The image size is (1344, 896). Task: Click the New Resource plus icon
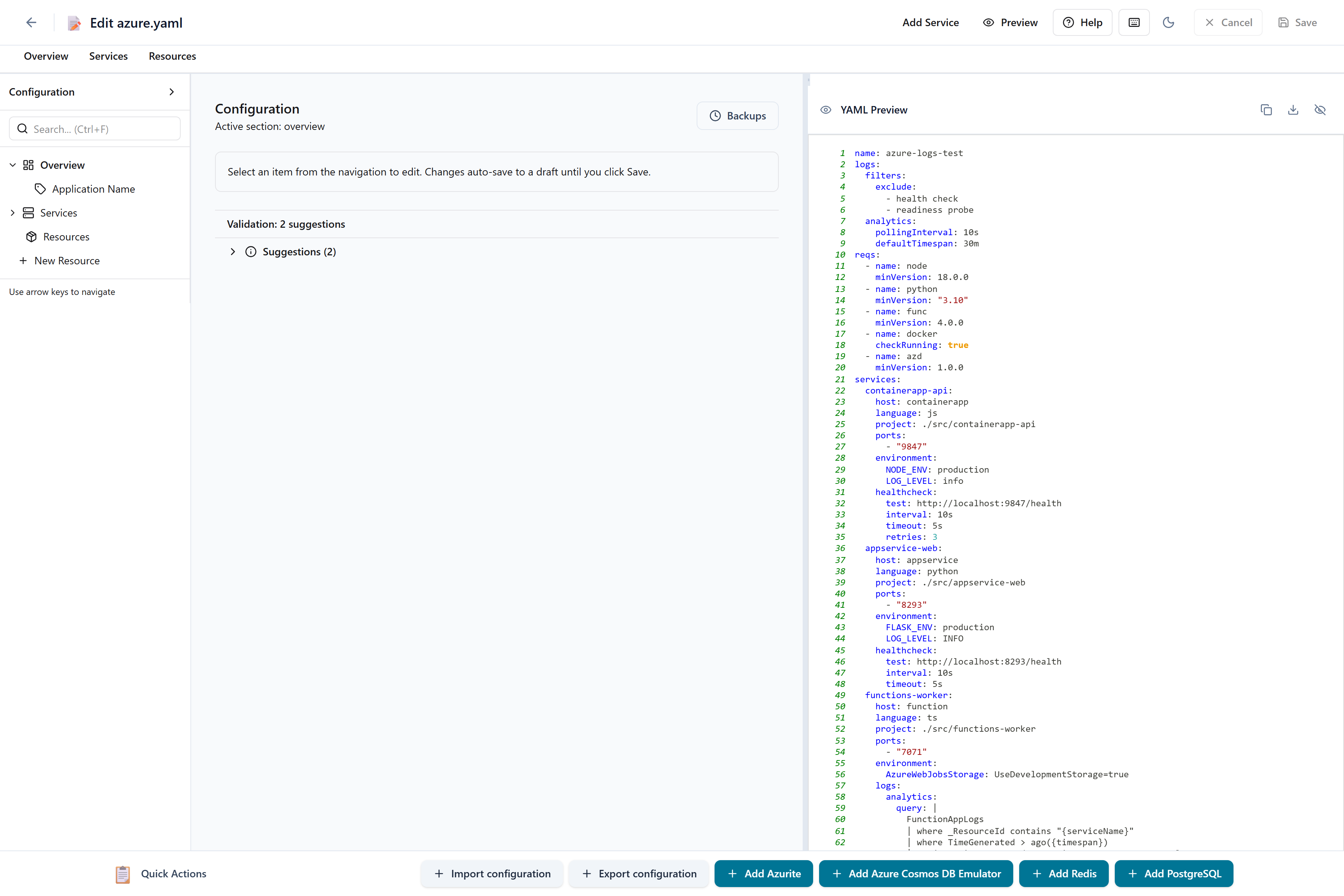(x=24, y=261)
